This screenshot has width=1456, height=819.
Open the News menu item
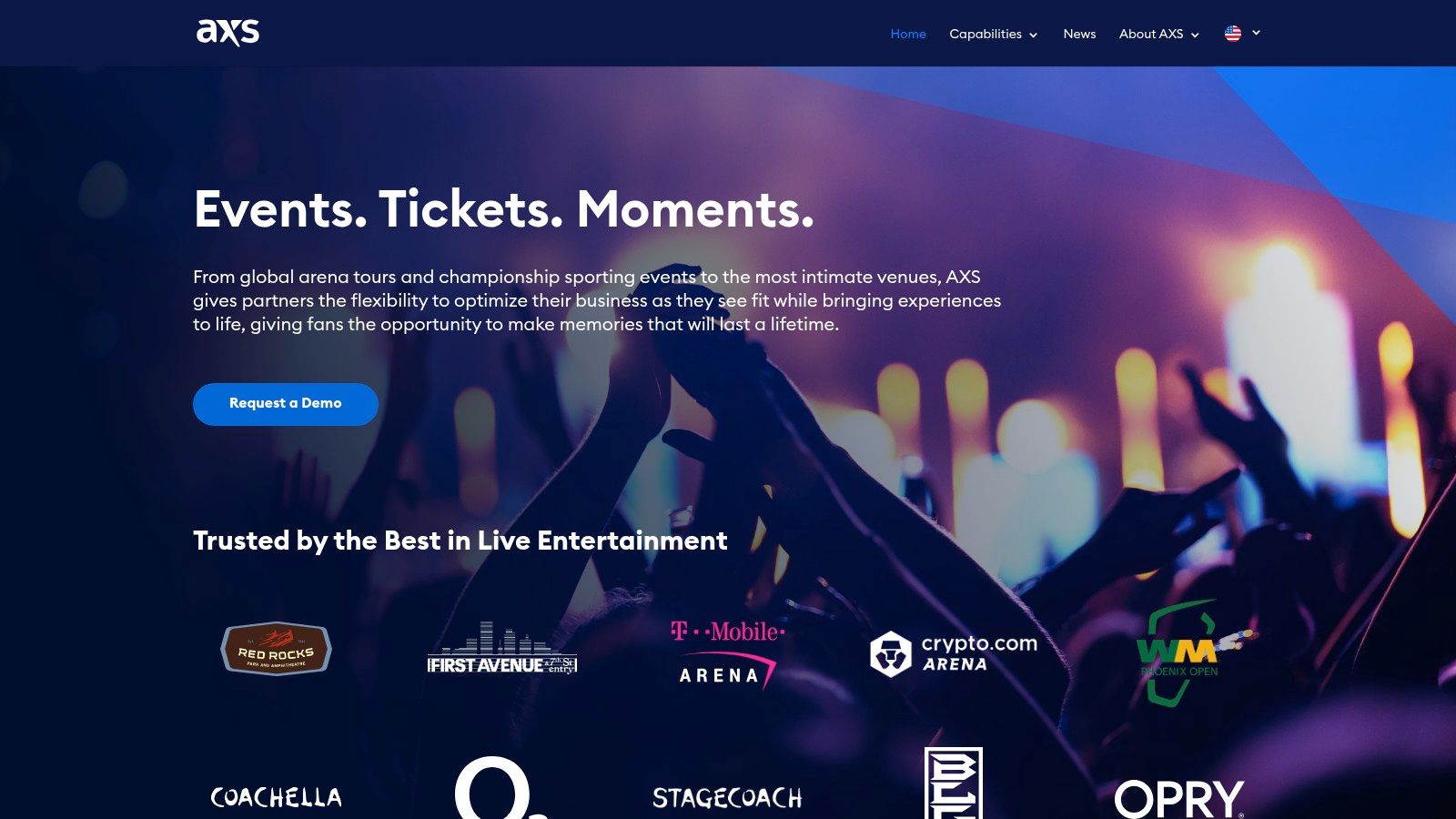tap(1079, 34)
